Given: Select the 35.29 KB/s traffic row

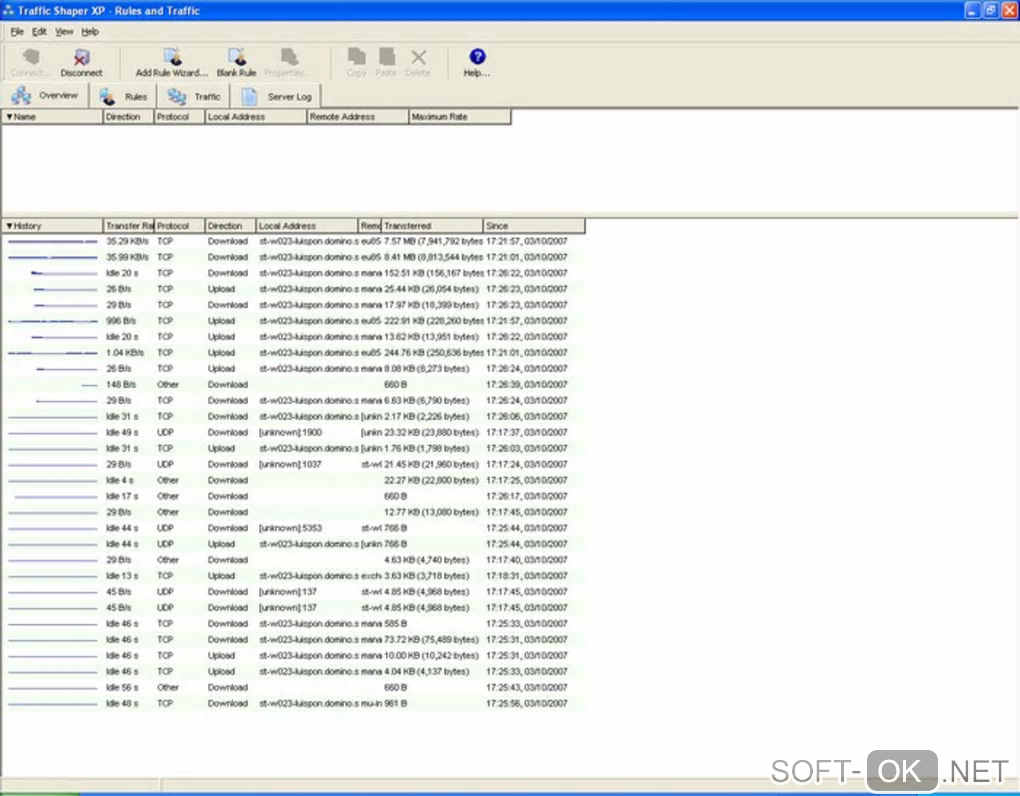Looking at the screenshot, I should point(293,241).
